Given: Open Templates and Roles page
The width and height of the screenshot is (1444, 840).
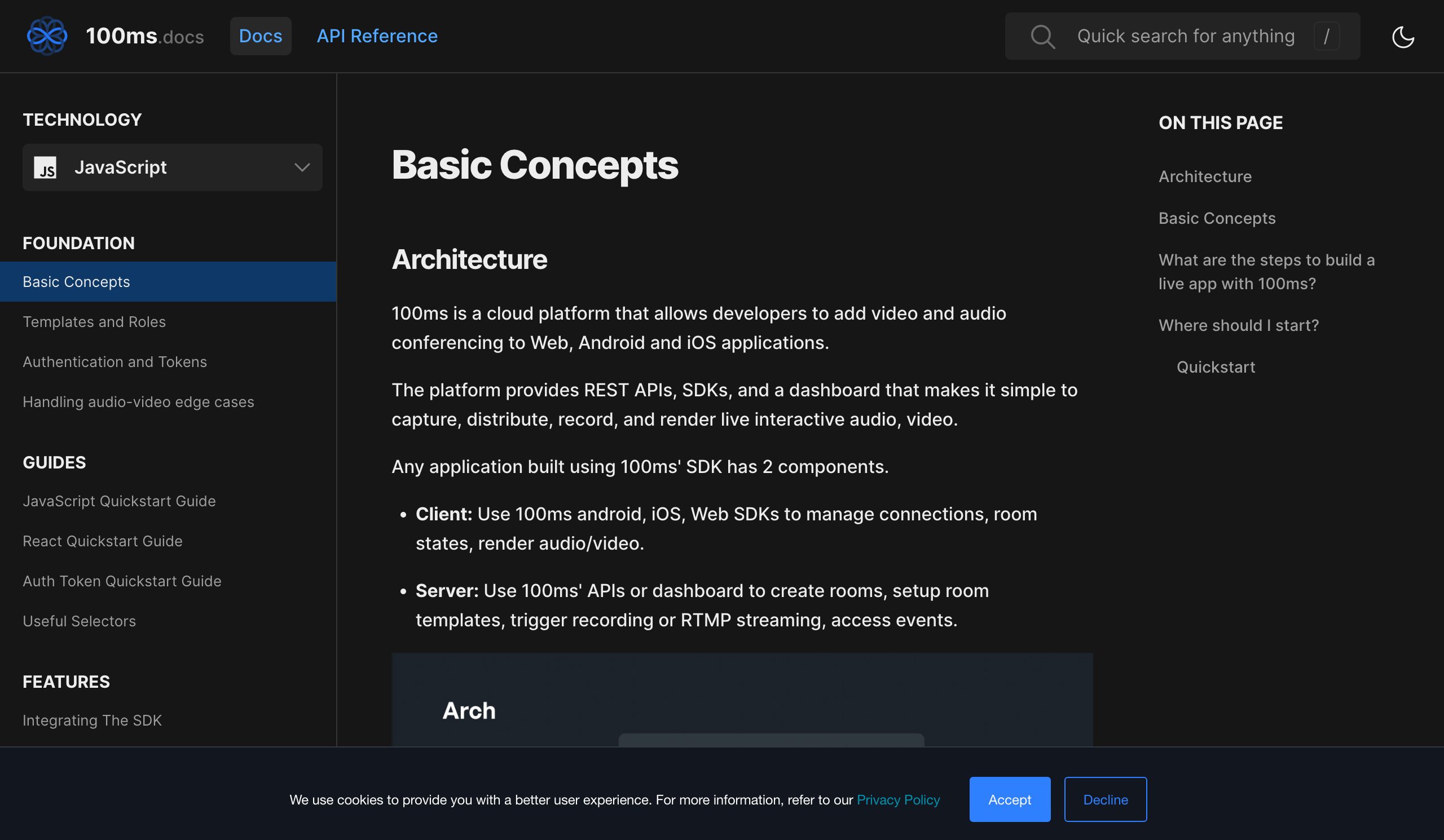Looking at the screenshot, I should 94,322.
